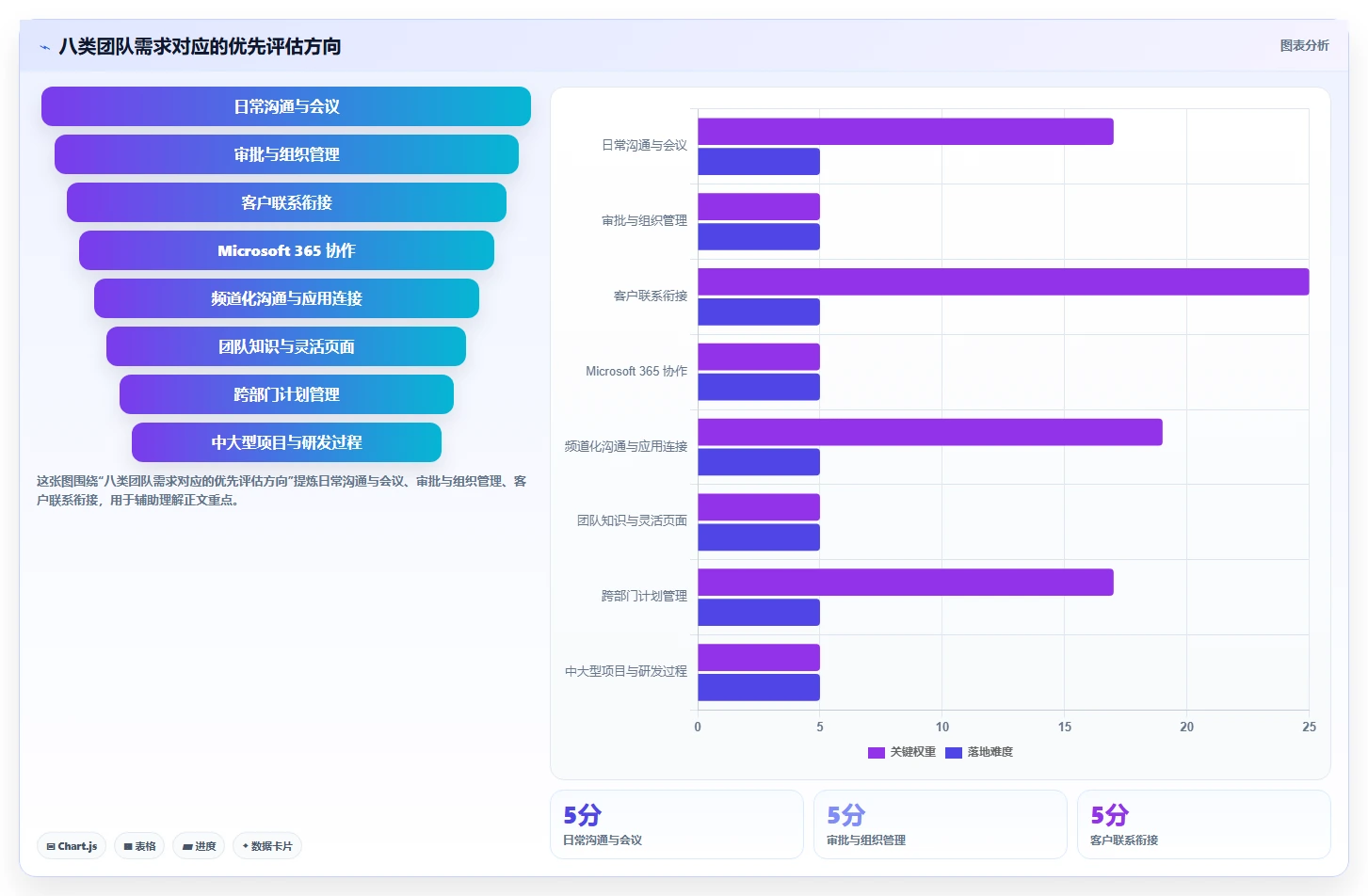The height and width of the screenshot is (896, 1368).
Task: Click the lightning icon beside the title
Action: 44,47
